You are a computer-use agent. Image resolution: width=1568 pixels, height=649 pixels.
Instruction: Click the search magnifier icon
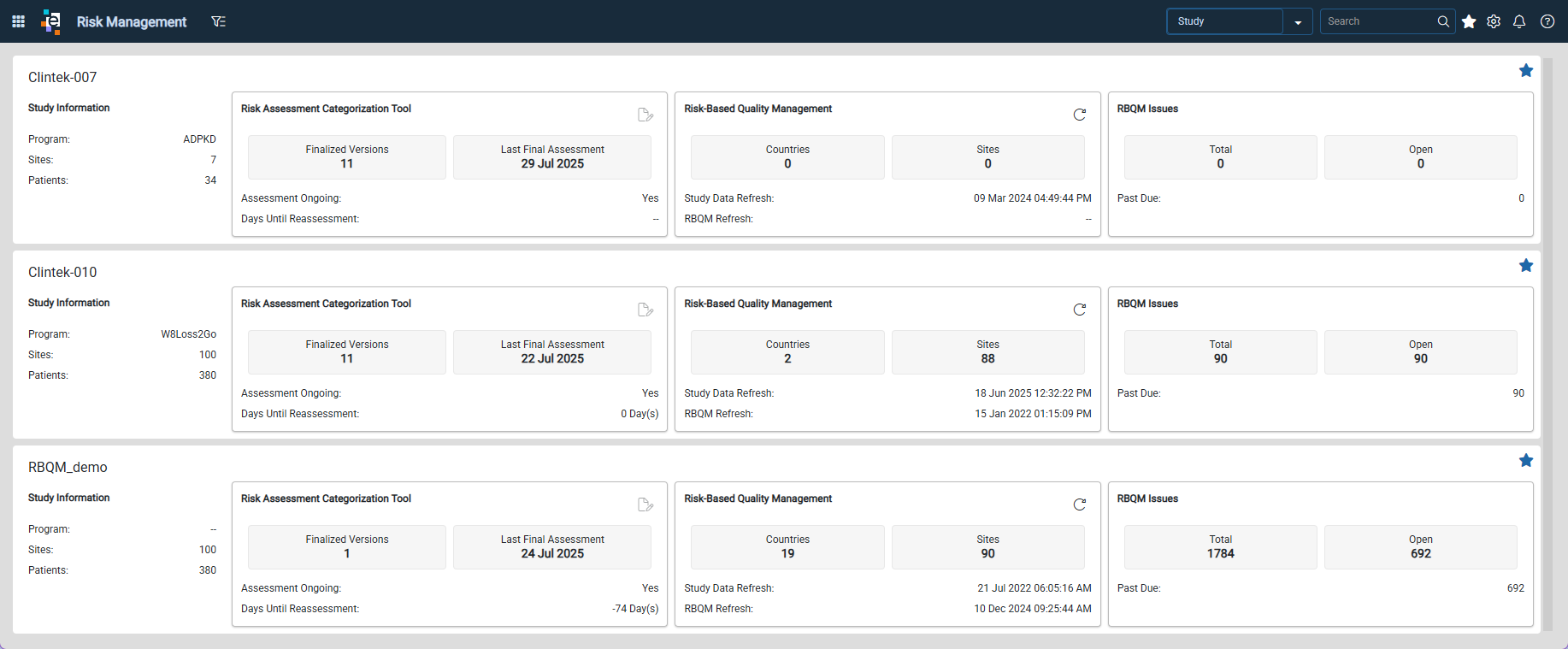[x=1443, y=21]
